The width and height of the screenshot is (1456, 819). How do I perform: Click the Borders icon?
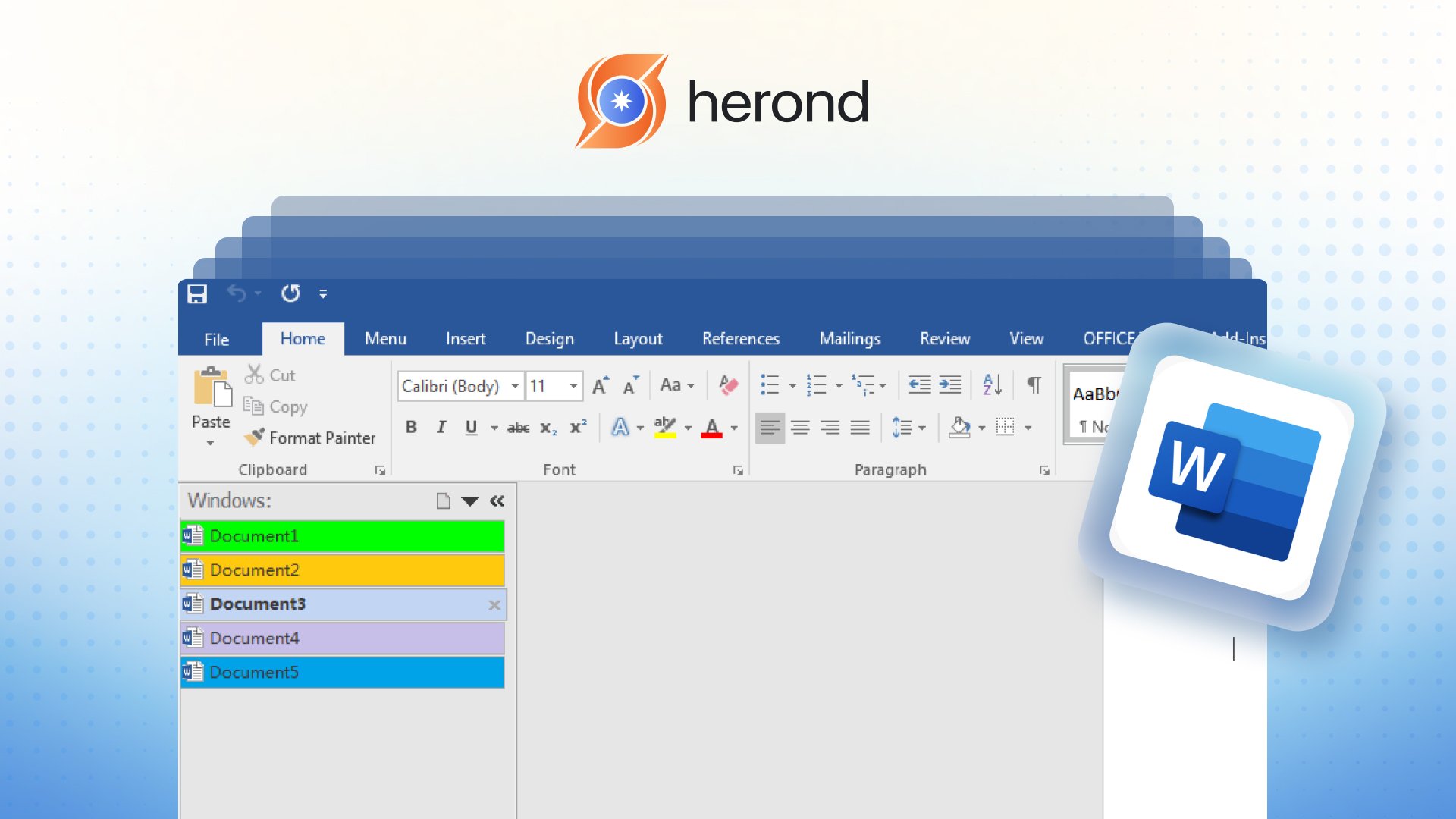coord(1006,427)
